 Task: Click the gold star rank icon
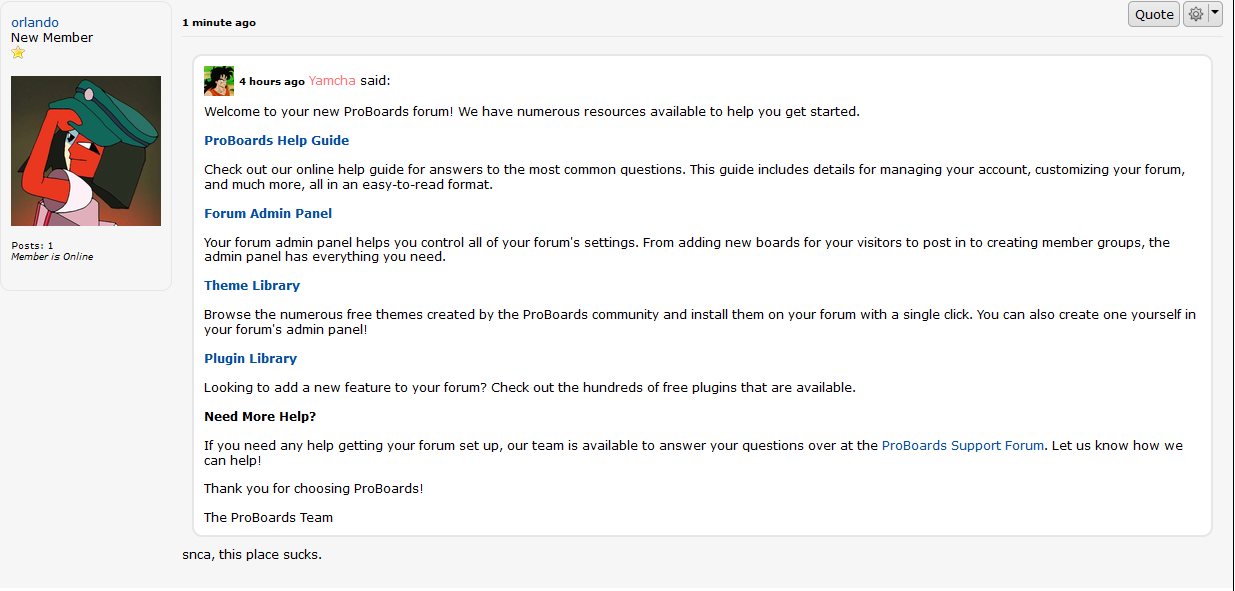tap(18, 53)
